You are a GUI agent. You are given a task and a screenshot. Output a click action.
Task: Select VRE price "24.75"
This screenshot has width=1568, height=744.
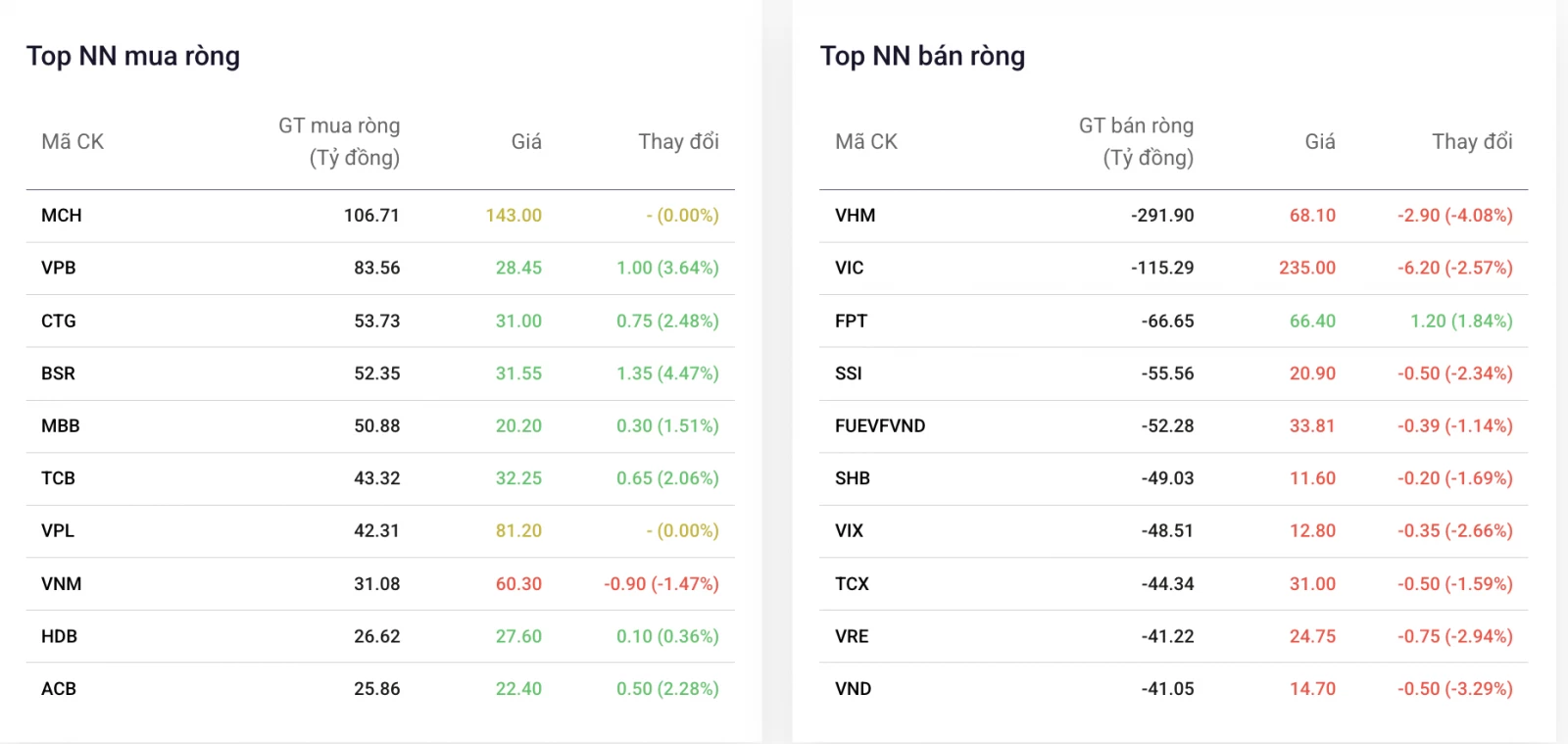[1312, 636]
